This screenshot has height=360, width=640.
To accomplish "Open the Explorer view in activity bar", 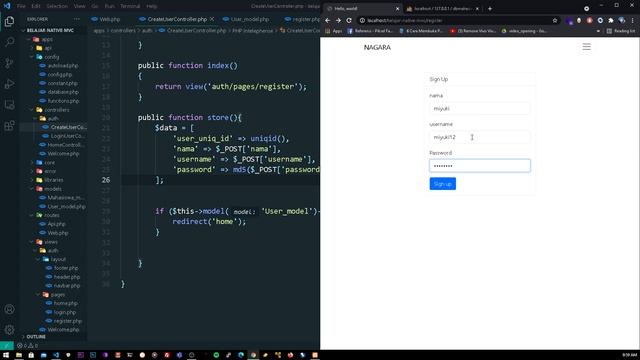I will [x=9, y=21].
